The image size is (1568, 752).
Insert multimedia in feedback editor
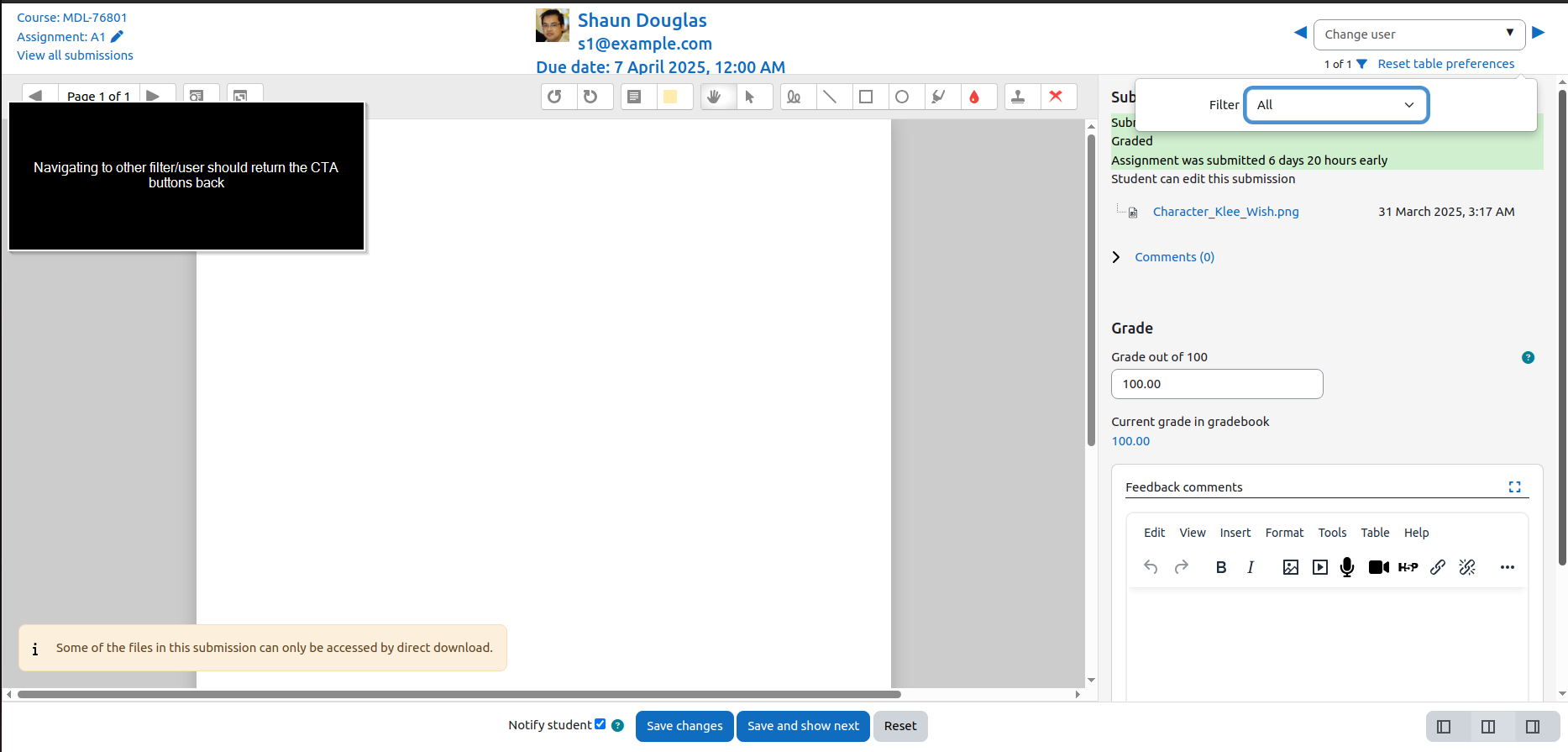point(1320,567)
